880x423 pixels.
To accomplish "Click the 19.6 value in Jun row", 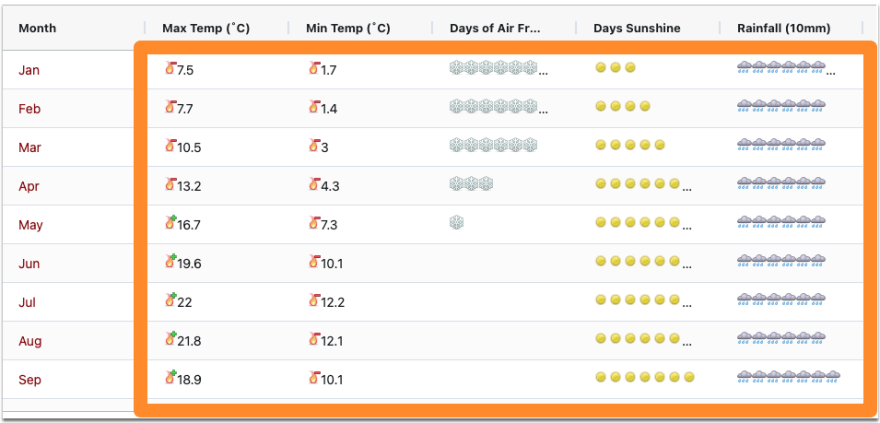I will click(x=189, y=264).
